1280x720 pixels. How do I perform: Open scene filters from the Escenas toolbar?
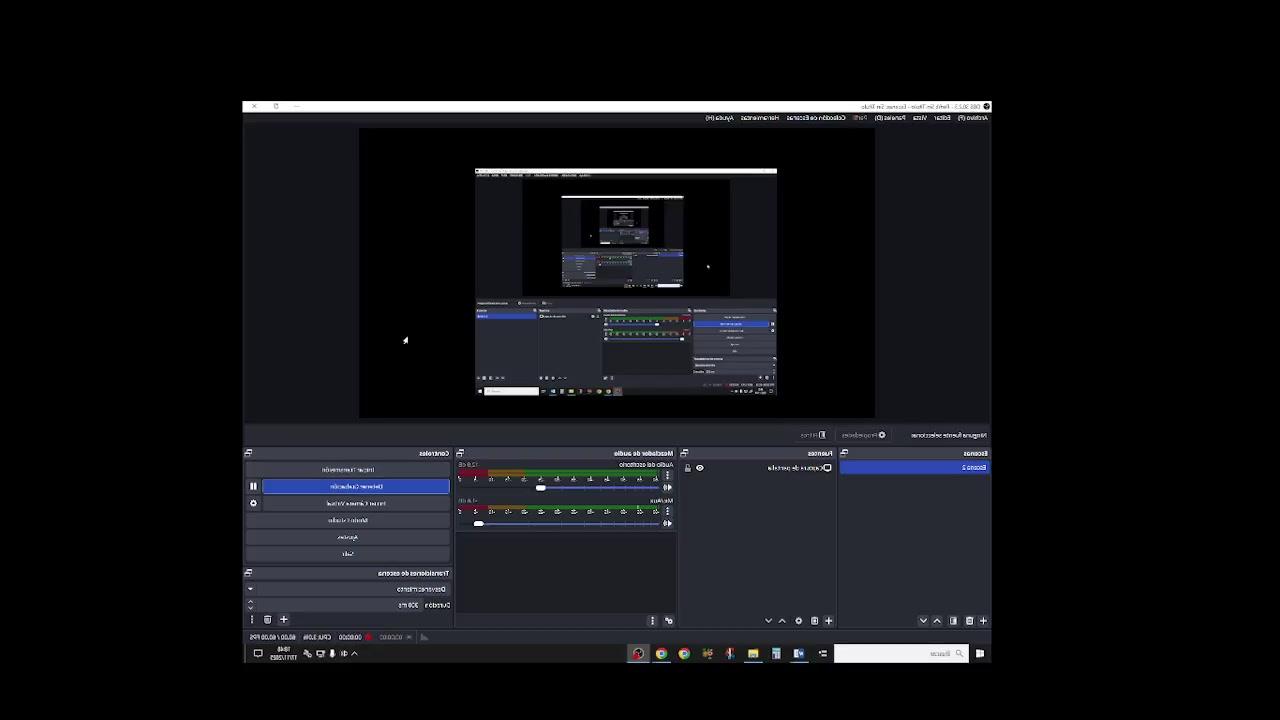pos(953,620)
